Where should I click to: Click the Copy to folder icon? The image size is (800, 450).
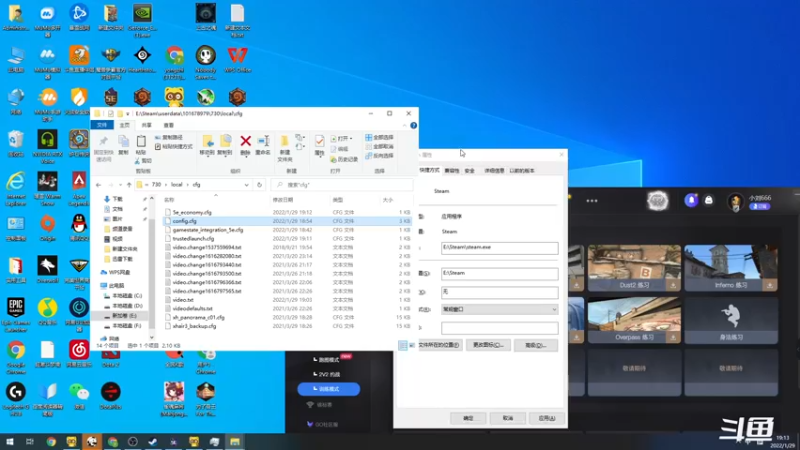225,141
